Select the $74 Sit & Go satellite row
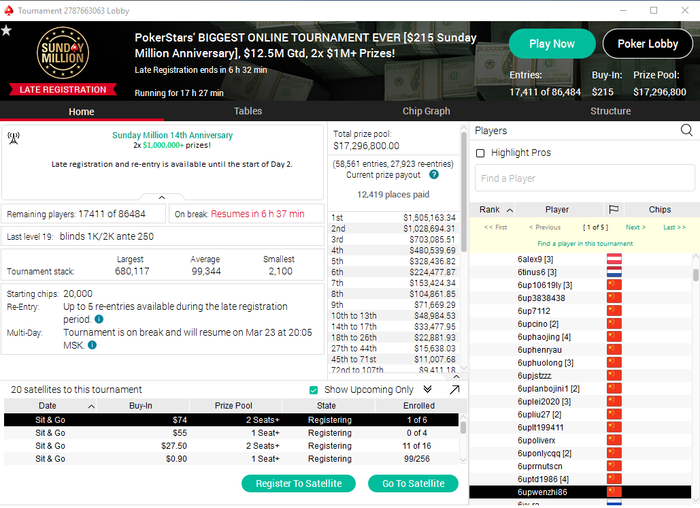Image resolution: width=700 pixels, height=508 pixels. tap(231, 420)
